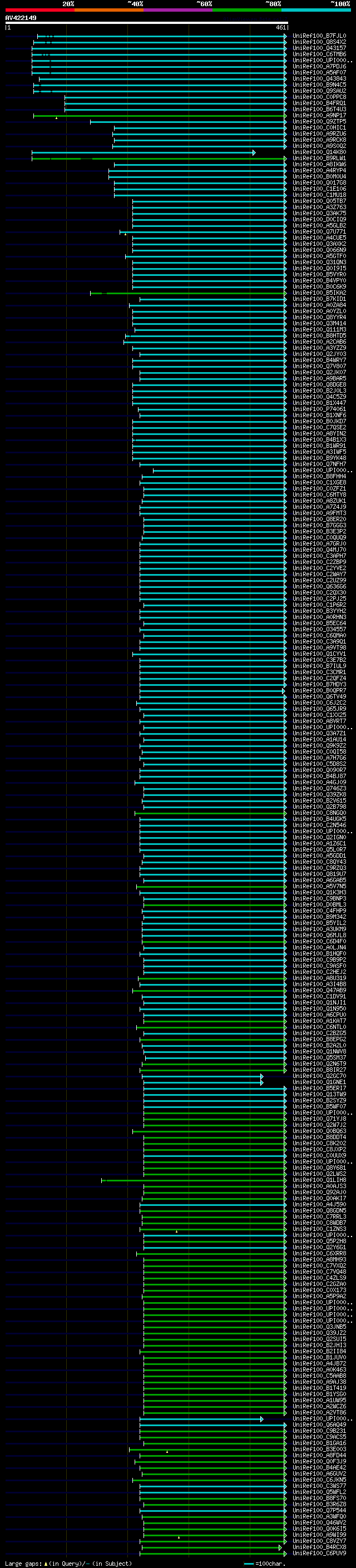
Task: Open hit UniRef100_C1E106
Action: (x=319, y=189)
